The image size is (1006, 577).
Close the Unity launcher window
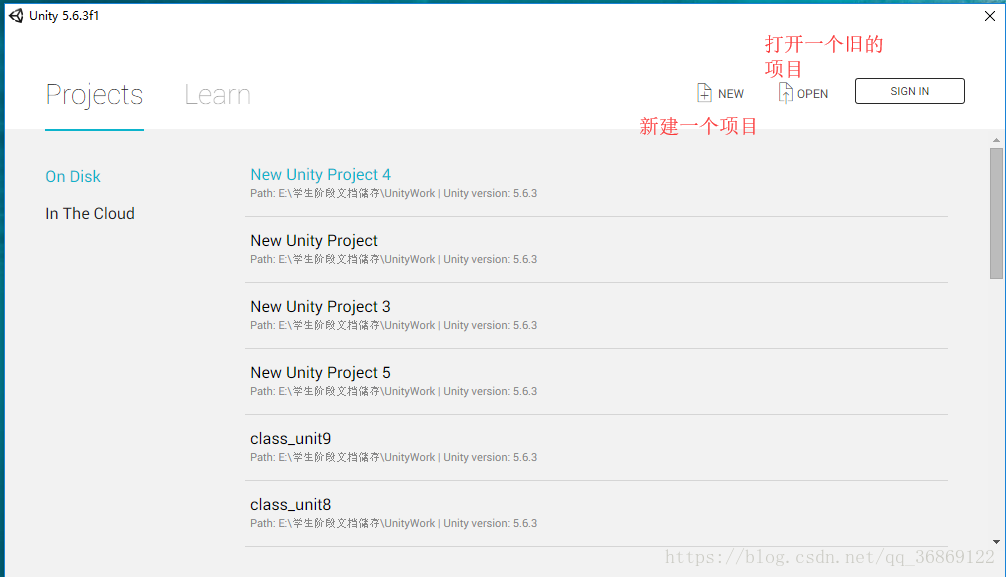(x=990, y=16)
